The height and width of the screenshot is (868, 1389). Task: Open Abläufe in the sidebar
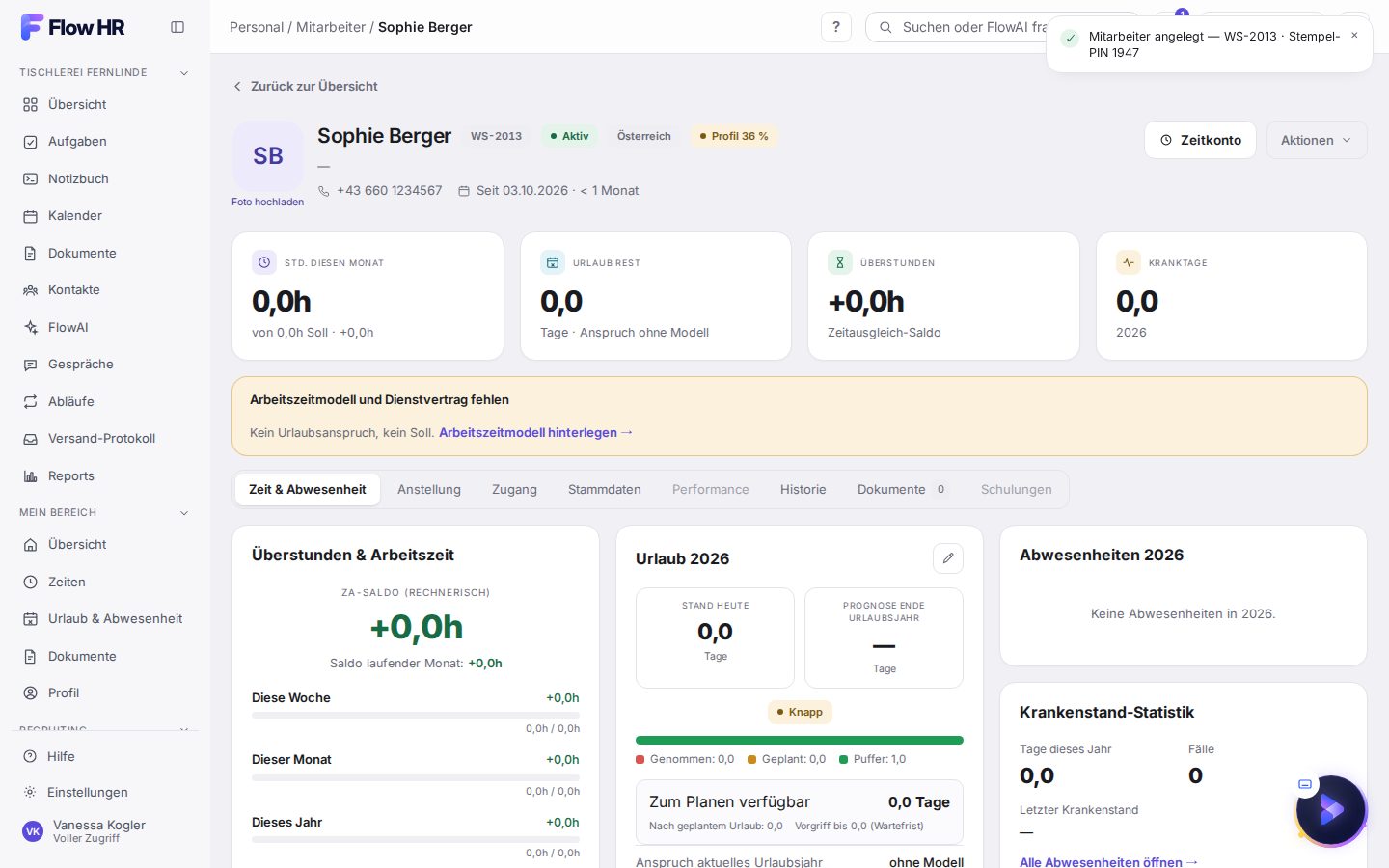click(x=105, y=401)
